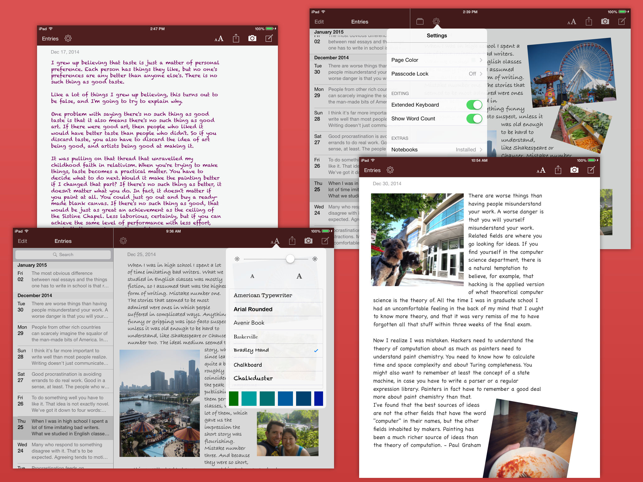
Task: Tap share icon in font picker window
Action: tap(292, 241)
